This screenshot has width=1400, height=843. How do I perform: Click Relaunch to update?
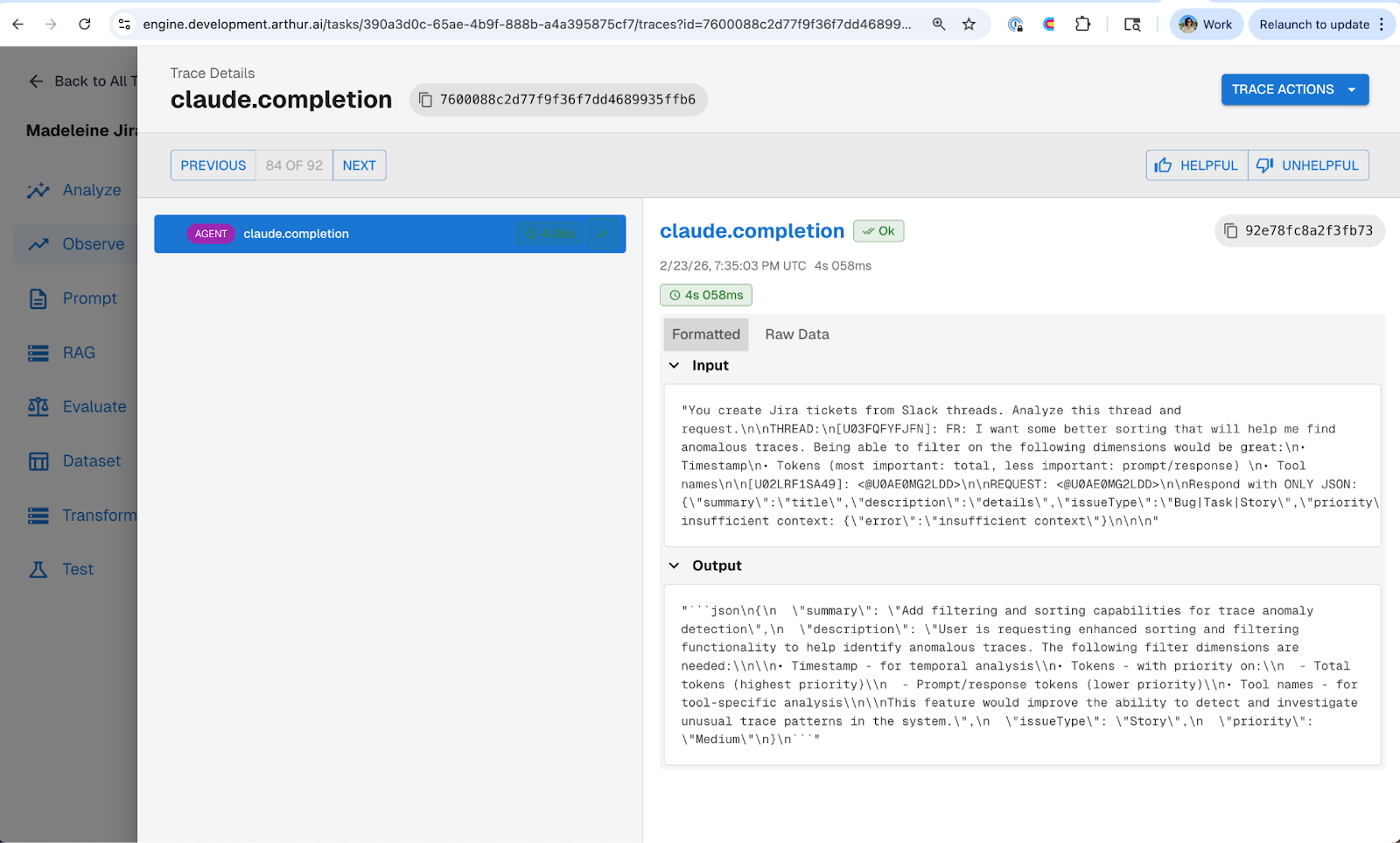click(1314, 25)
